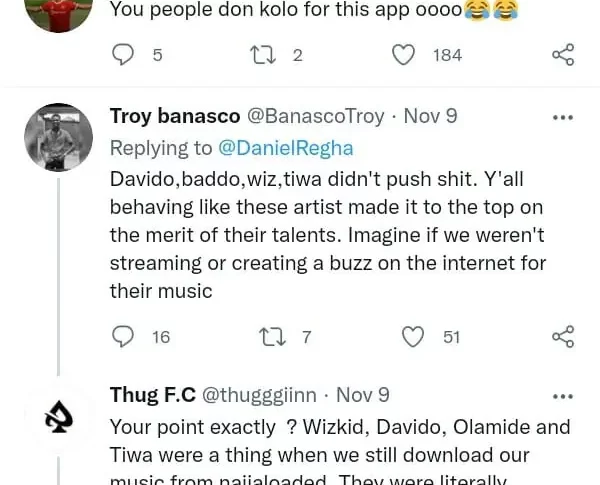600x485 pixels.
Task: Open the @BanascoTroy handle
Action: (315, 116)
